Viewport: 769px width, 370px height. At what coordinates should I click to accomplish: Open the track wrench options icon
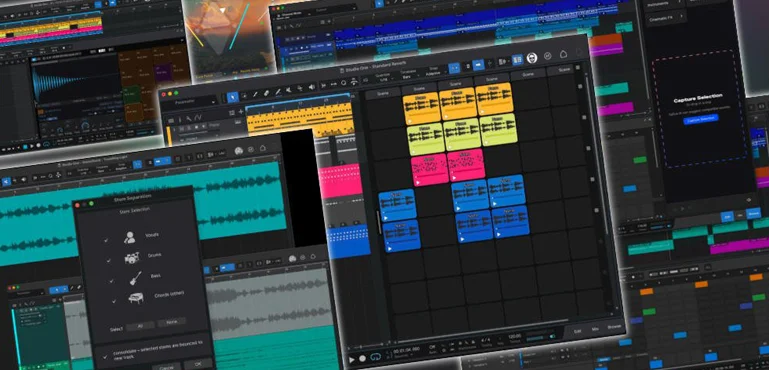(x=189, y=119)
